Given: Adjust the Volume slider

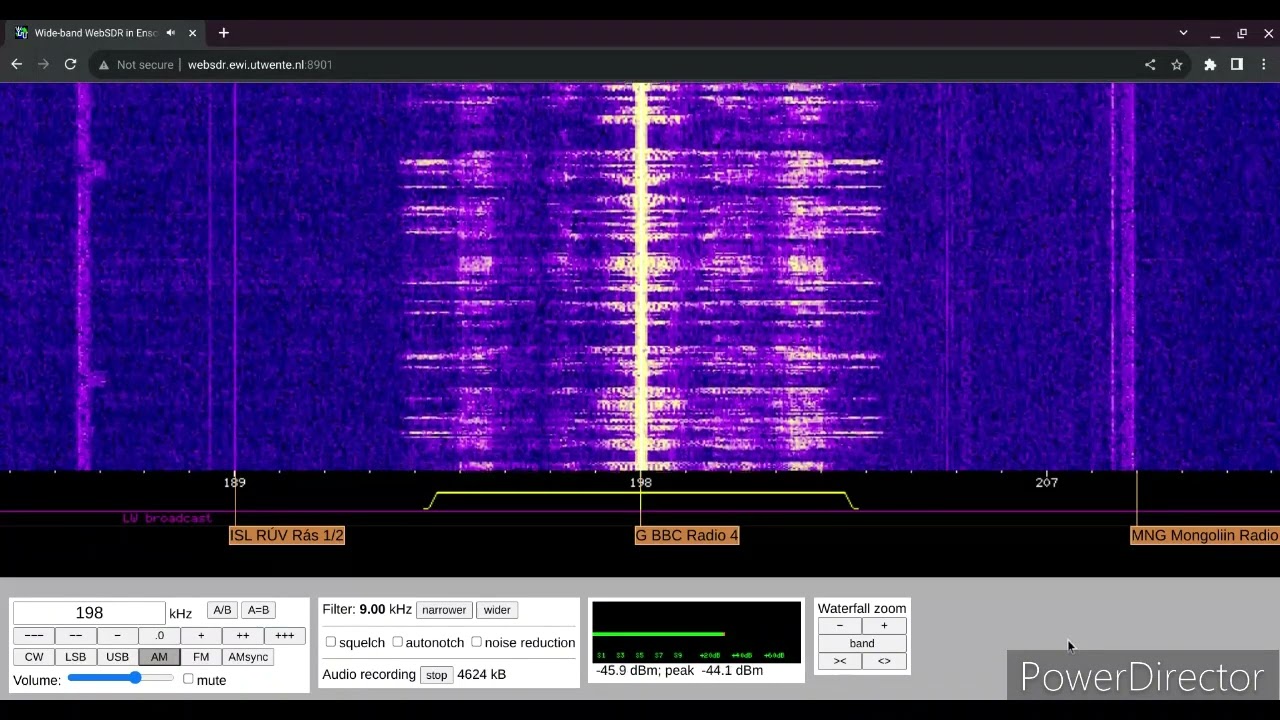Looking at the screenshot, I should coord(121,679).
